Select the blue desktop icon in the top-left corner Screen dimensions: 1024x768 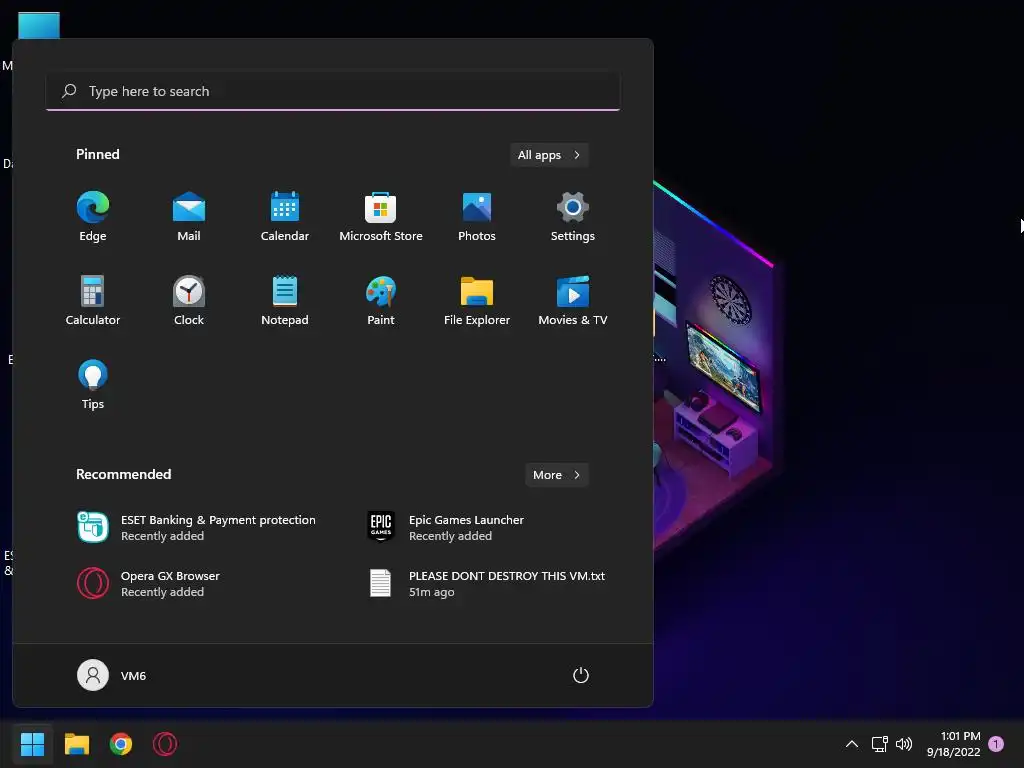point(39,26)
